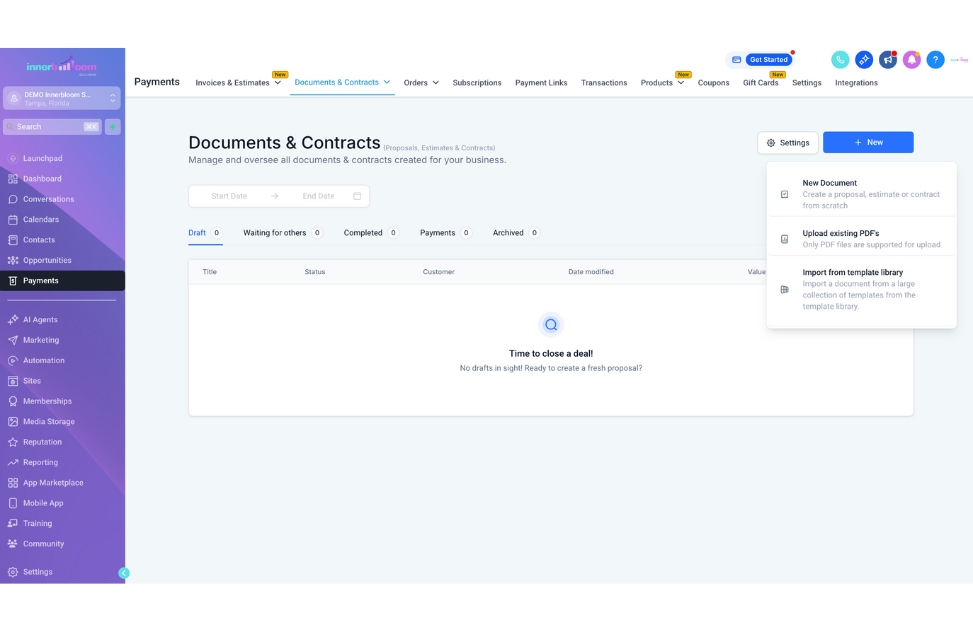Open the date range calendar icon
The image size is (973, 632).
(357, 196)
